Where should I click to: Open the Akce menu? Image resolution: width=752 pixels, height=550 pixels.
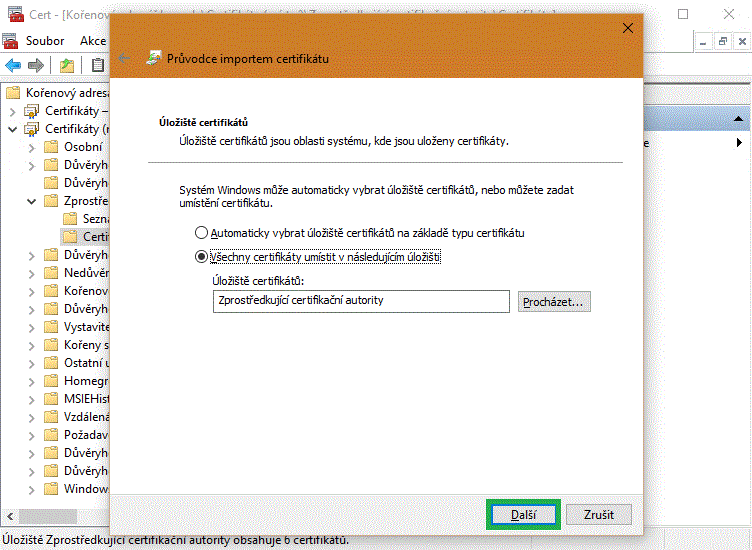coord(93,41)
